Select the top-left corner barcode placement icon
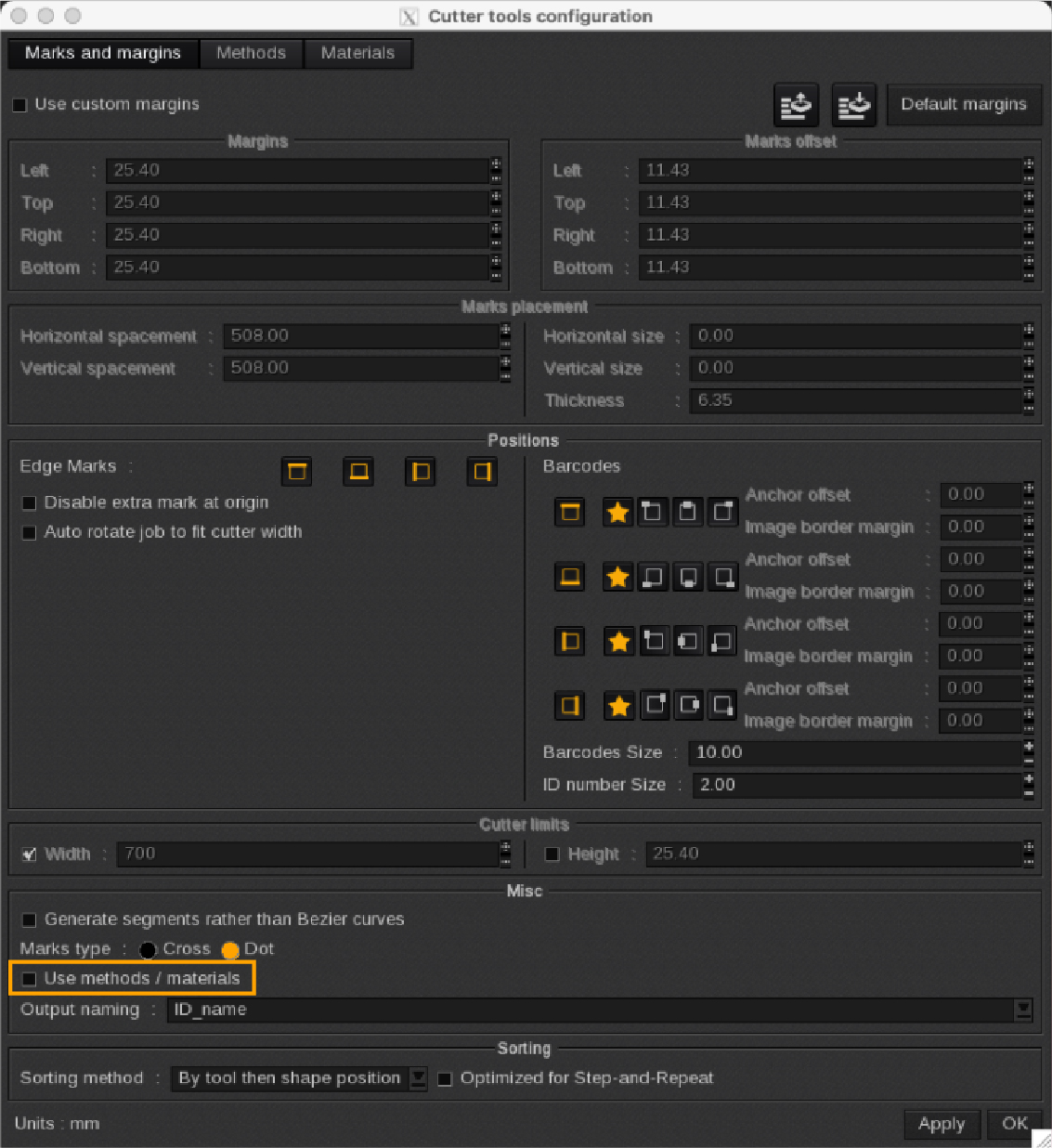Viewport: 1052px width, 1148px height. pos(653,512)
